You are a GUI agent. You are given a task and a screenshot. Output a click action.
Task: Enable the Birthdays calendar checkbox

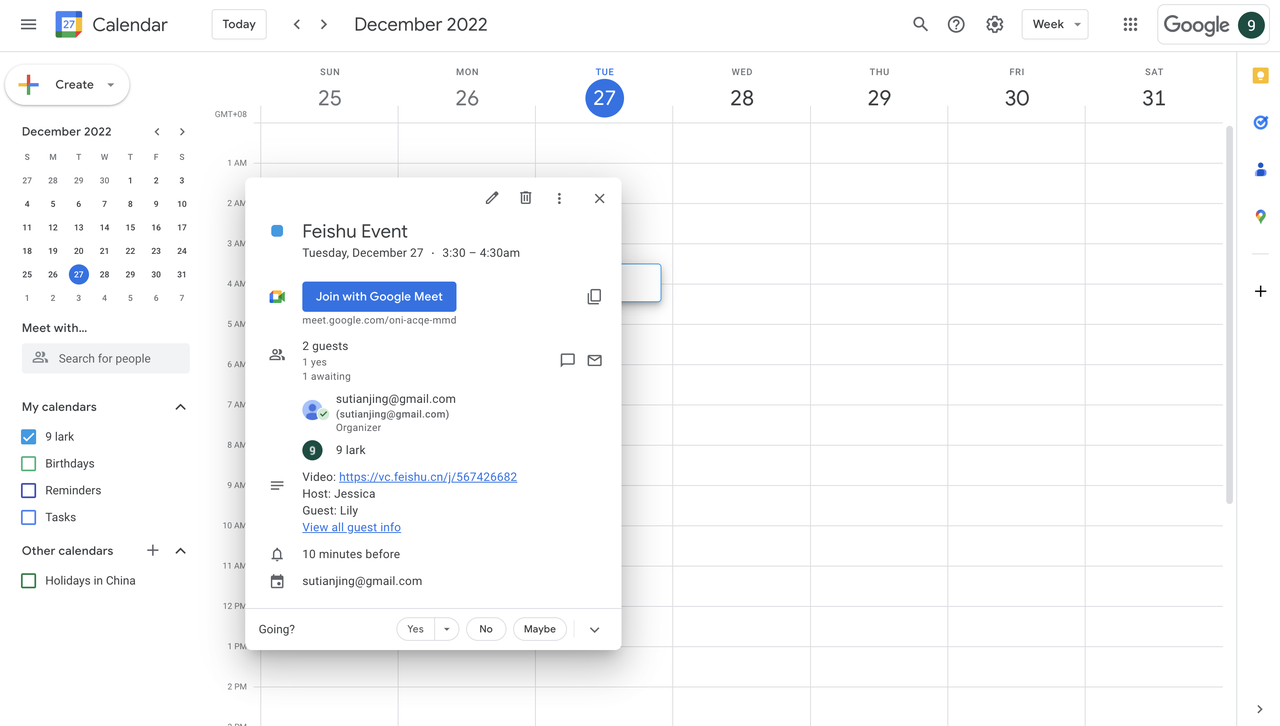pos(29,464)
